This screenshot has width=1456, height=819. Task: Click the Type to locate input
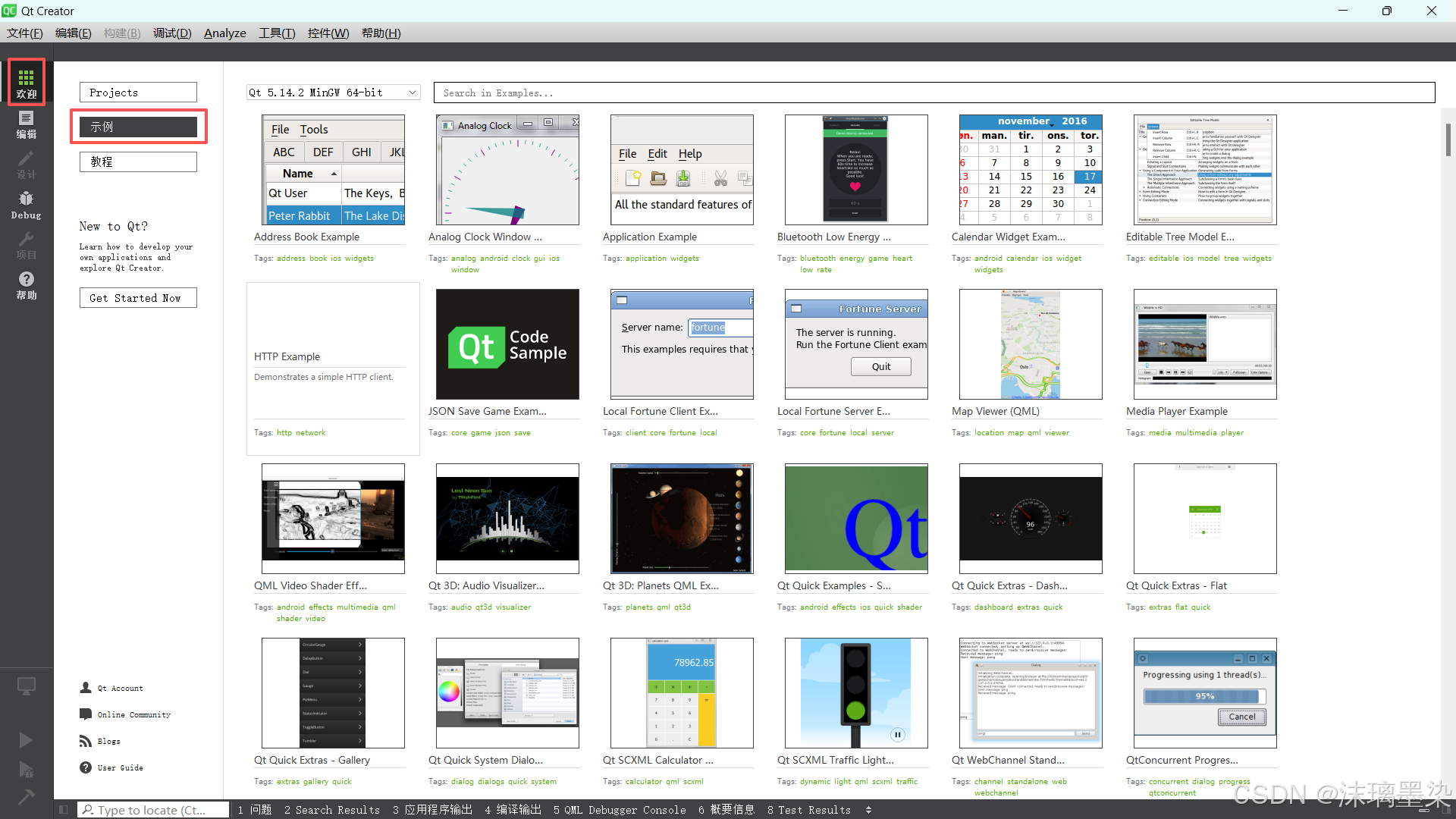tap(153, 810)
